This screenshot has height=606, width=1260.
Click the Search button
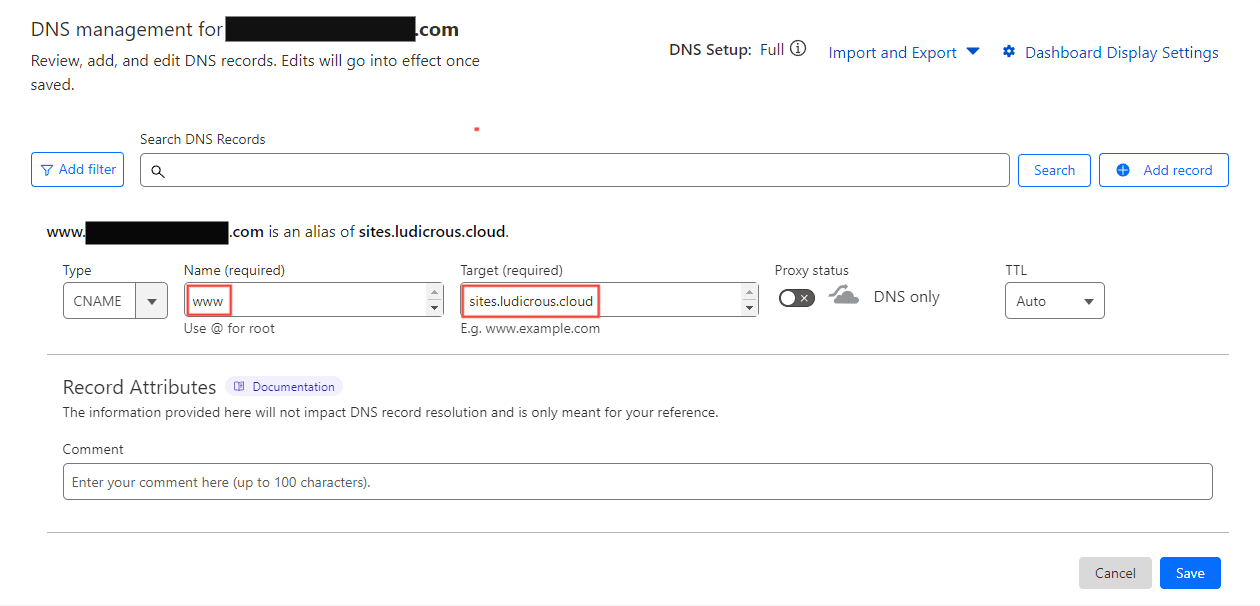[1054, 170]
